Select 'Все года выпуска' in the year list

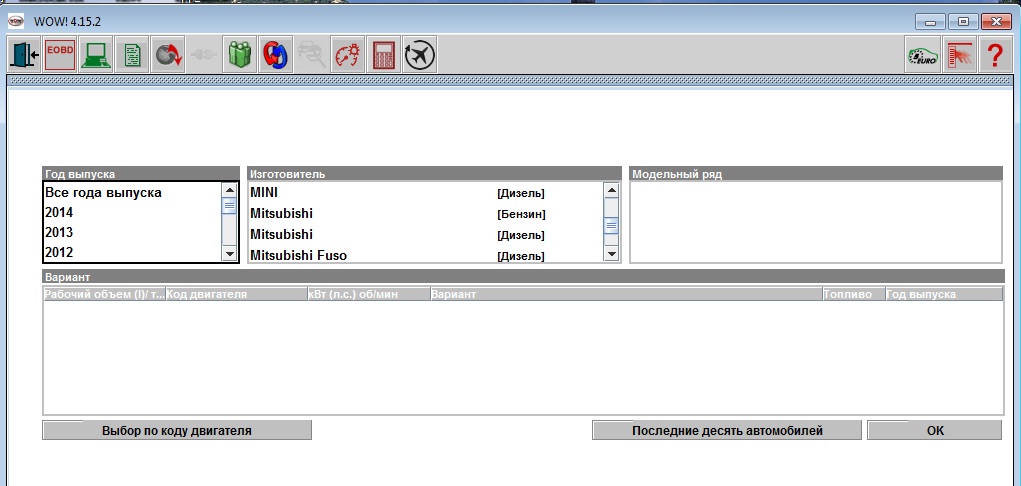[133, 193]
